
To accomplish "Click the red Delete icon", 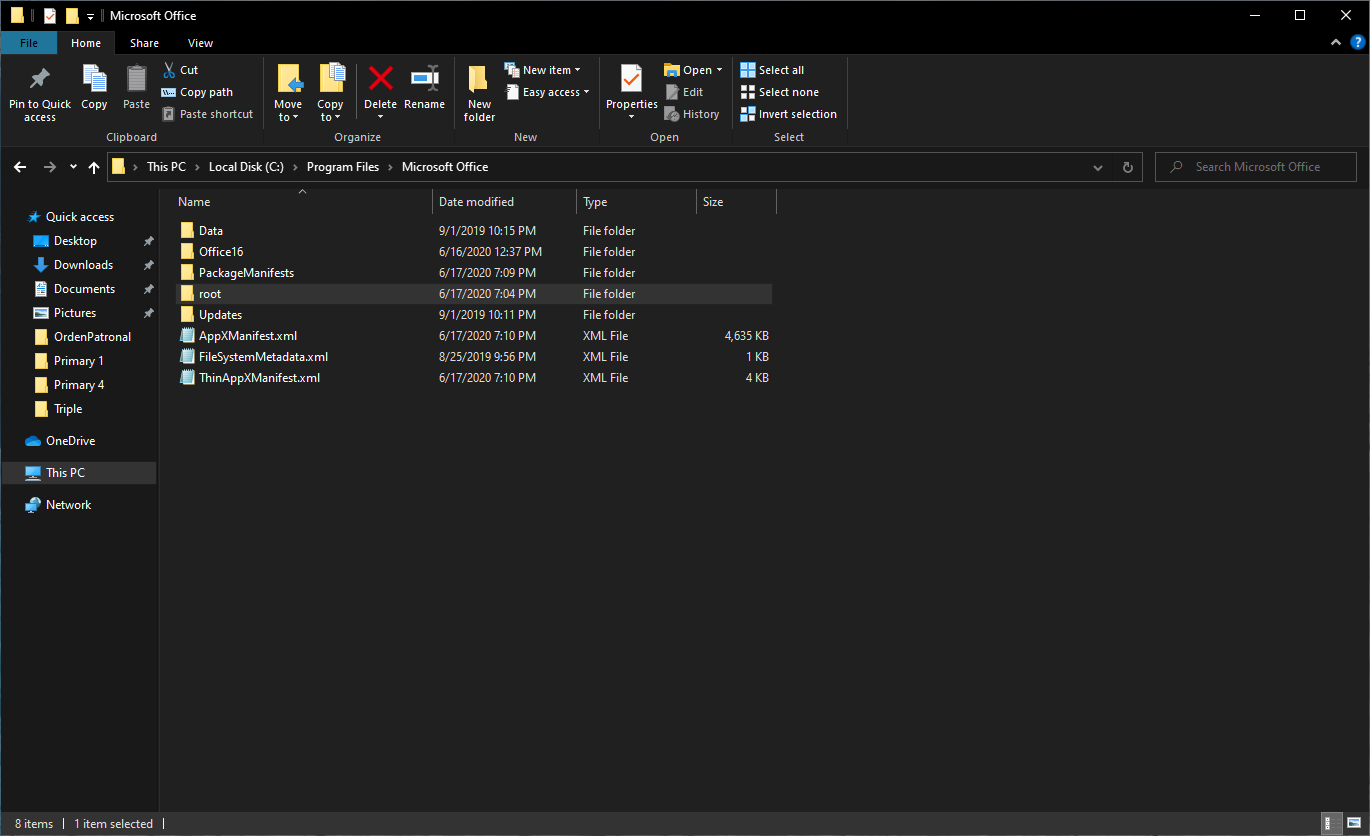I will coord(380,78).
